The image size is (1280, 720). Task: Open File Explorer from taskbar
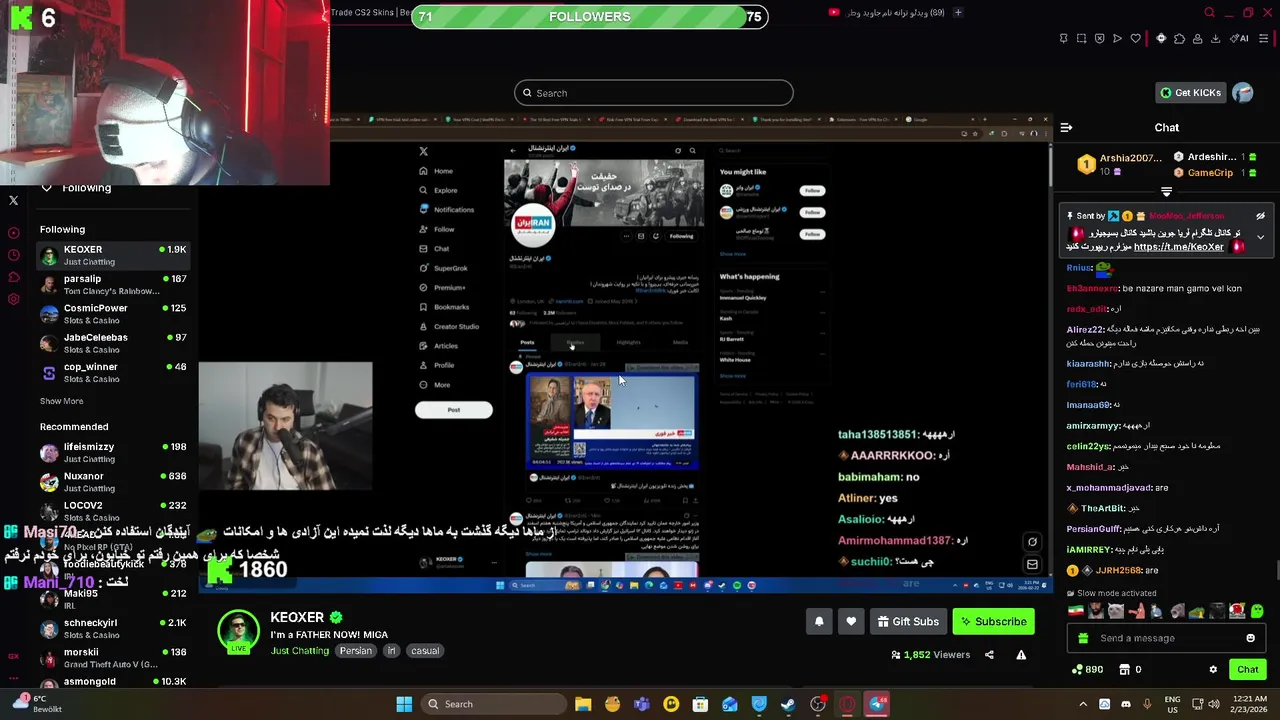tap(583, 704)
